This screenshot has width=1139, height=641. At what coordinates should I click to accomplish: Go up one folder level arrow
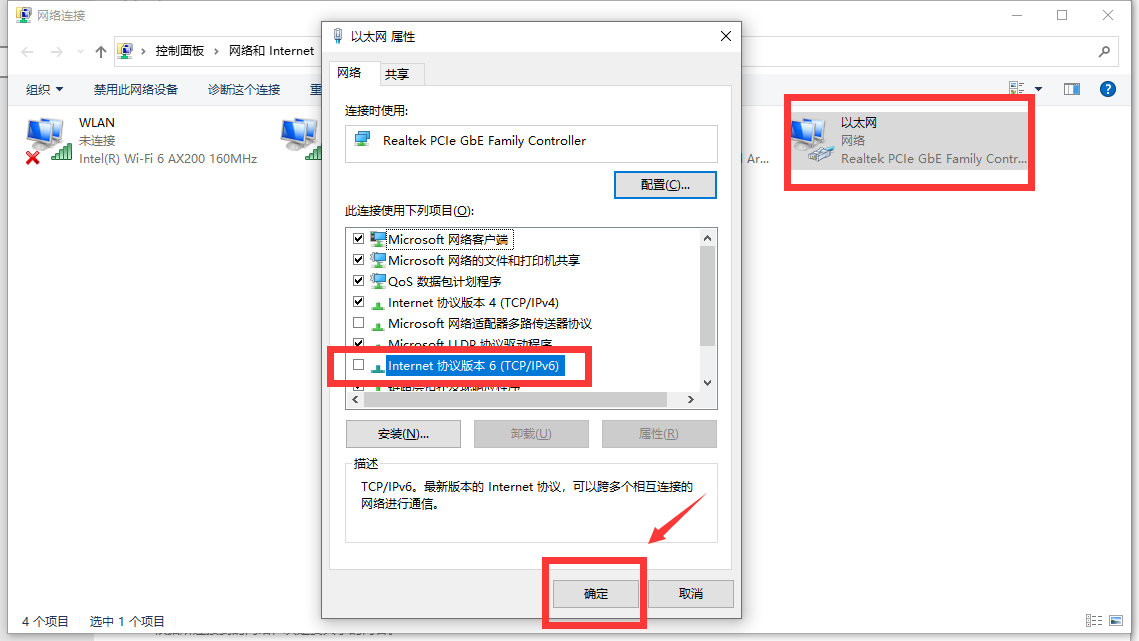point(101,52)
